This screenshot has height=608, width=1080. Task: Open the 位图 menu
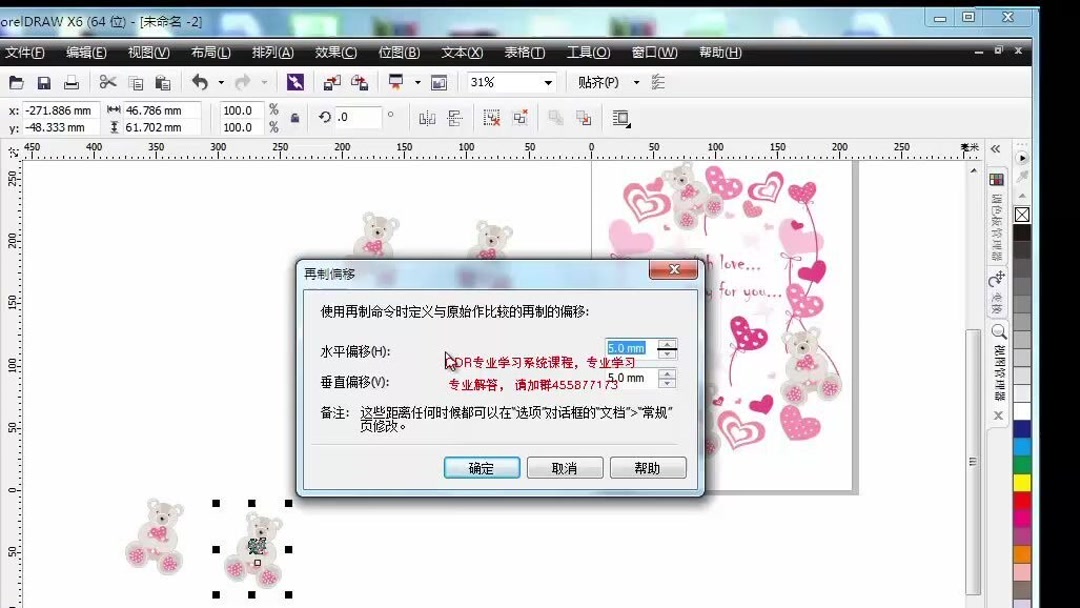click(400, 52)
